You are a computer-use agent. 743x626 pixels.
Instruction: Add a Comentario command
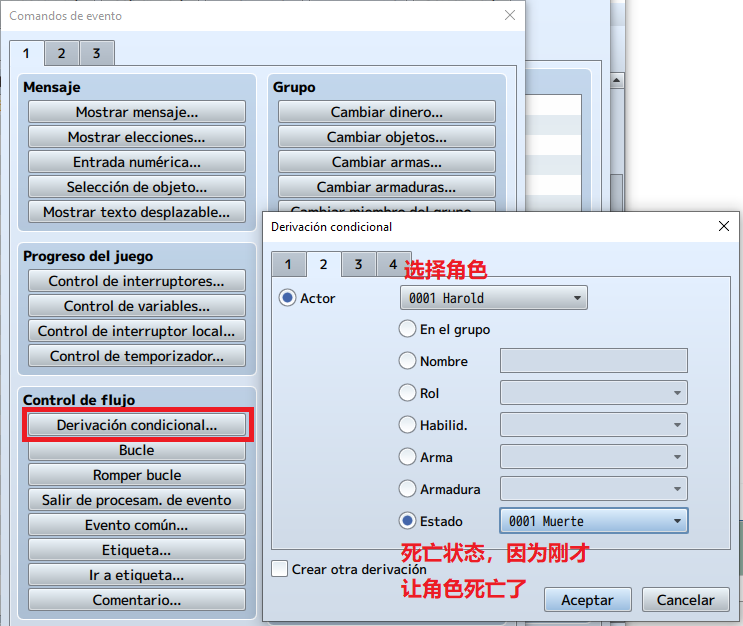click(x=136, y=600)
